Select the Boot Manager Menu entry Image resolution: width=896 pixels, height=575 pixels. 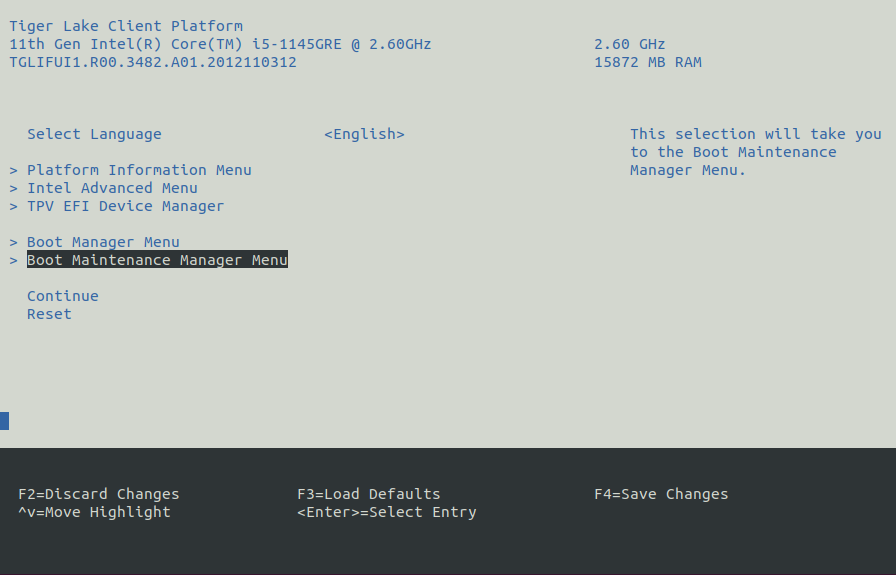point(103,242)
